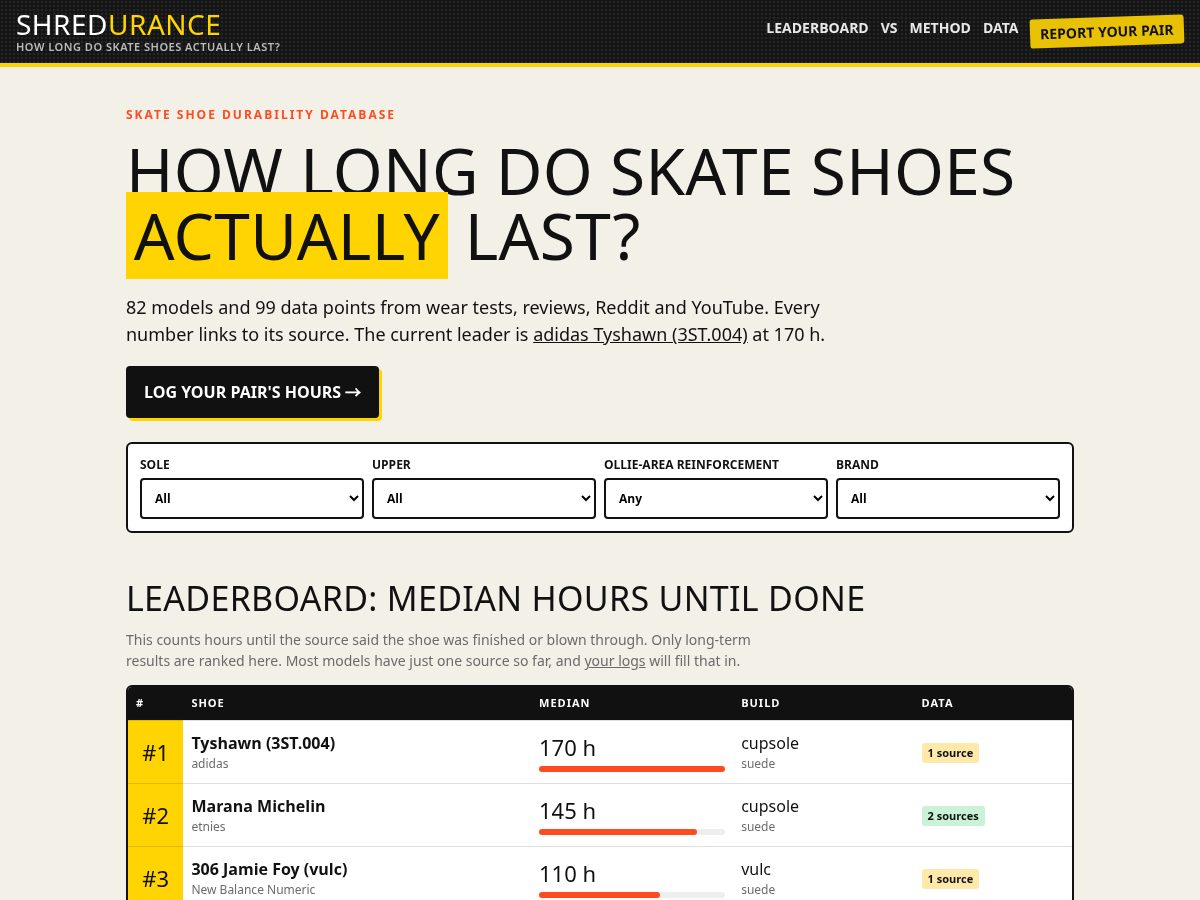This screenshot has height=900, width=1200.
Task: Click the SHREDURANCE site logo
Action: tap(119, 25)
